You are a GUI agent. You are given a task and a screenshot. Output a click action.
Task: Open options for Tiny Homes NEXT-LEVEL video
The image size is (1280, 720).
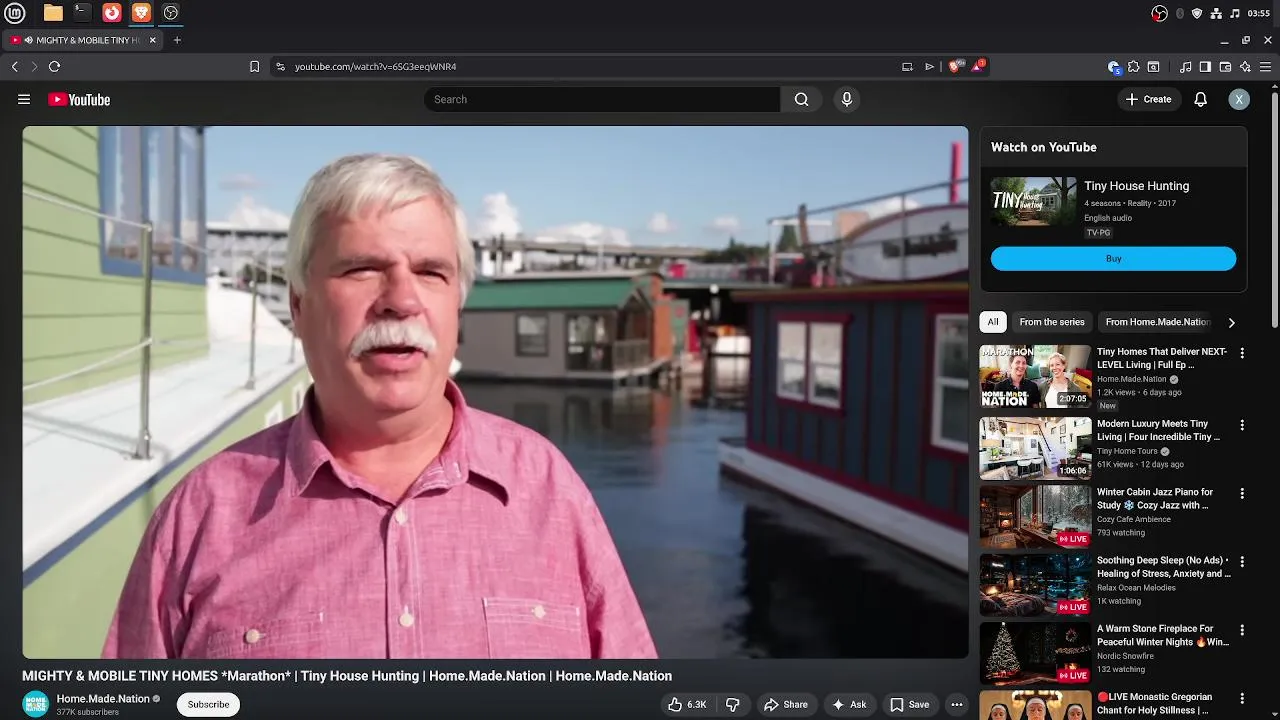click(x=1242, y=353)
